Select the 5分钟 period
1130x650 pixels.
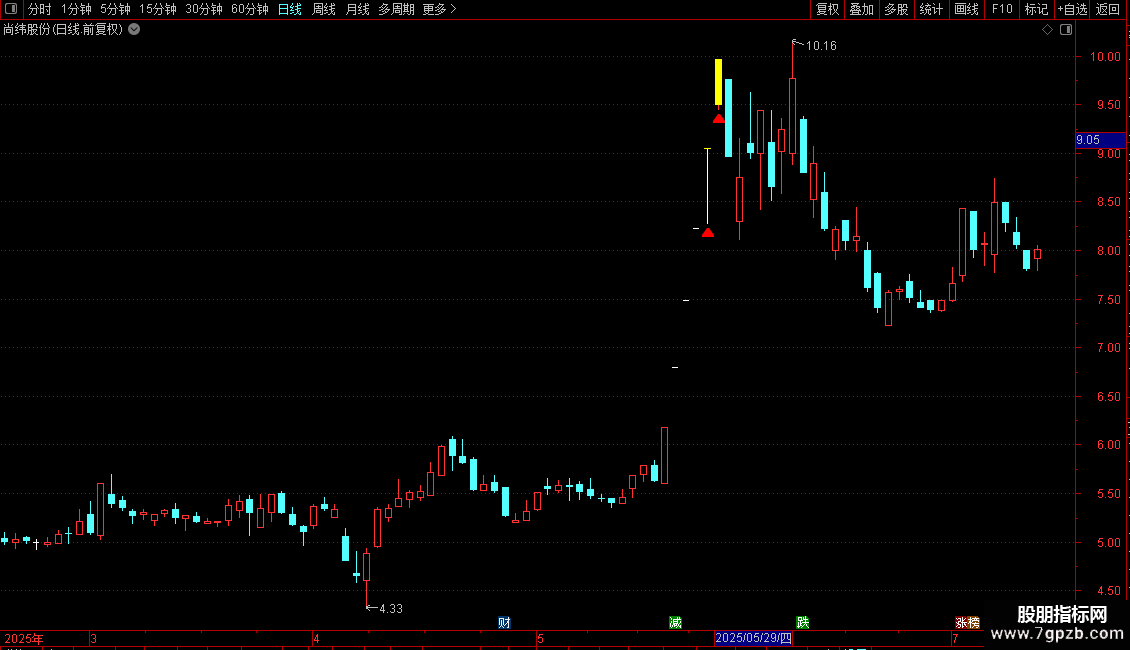(x=115, y=9)
